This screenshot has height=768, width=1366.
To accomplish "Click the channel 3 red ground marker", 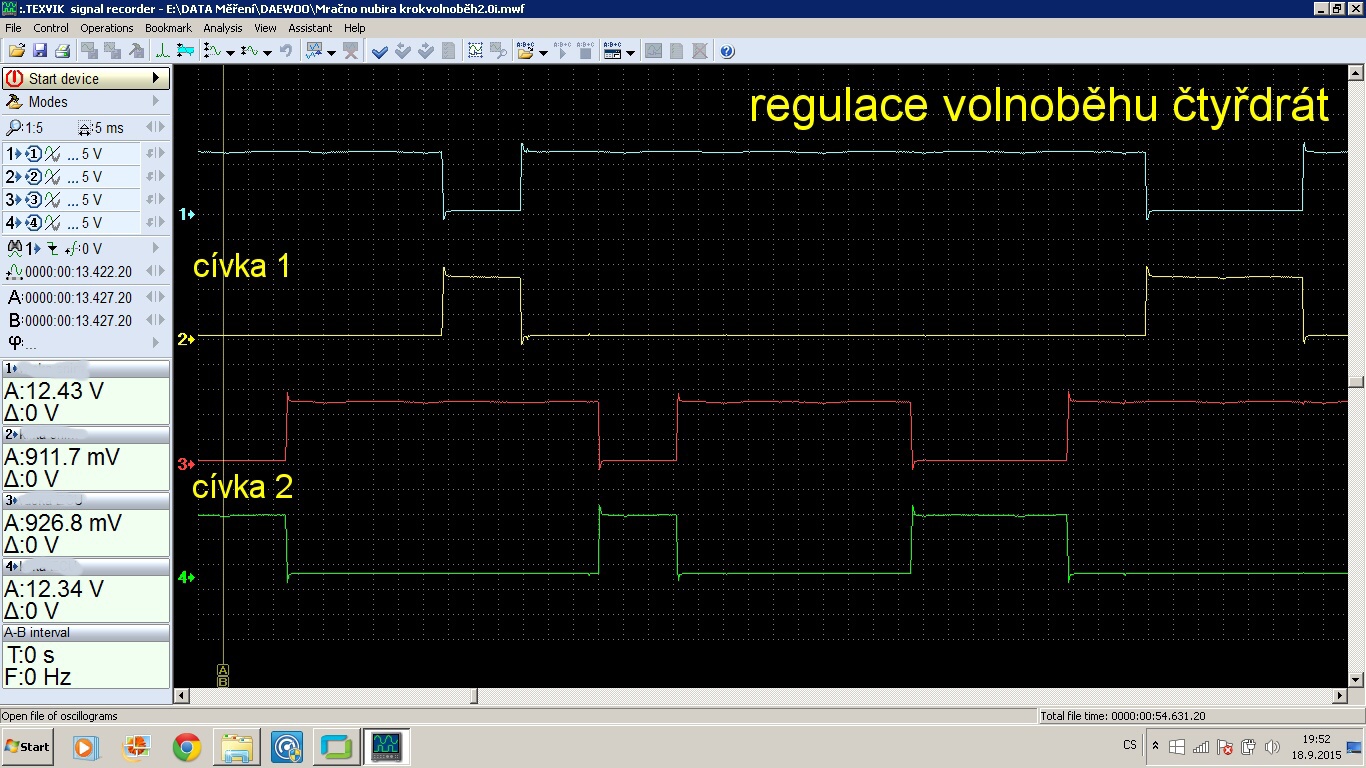I will coord(186,464).
